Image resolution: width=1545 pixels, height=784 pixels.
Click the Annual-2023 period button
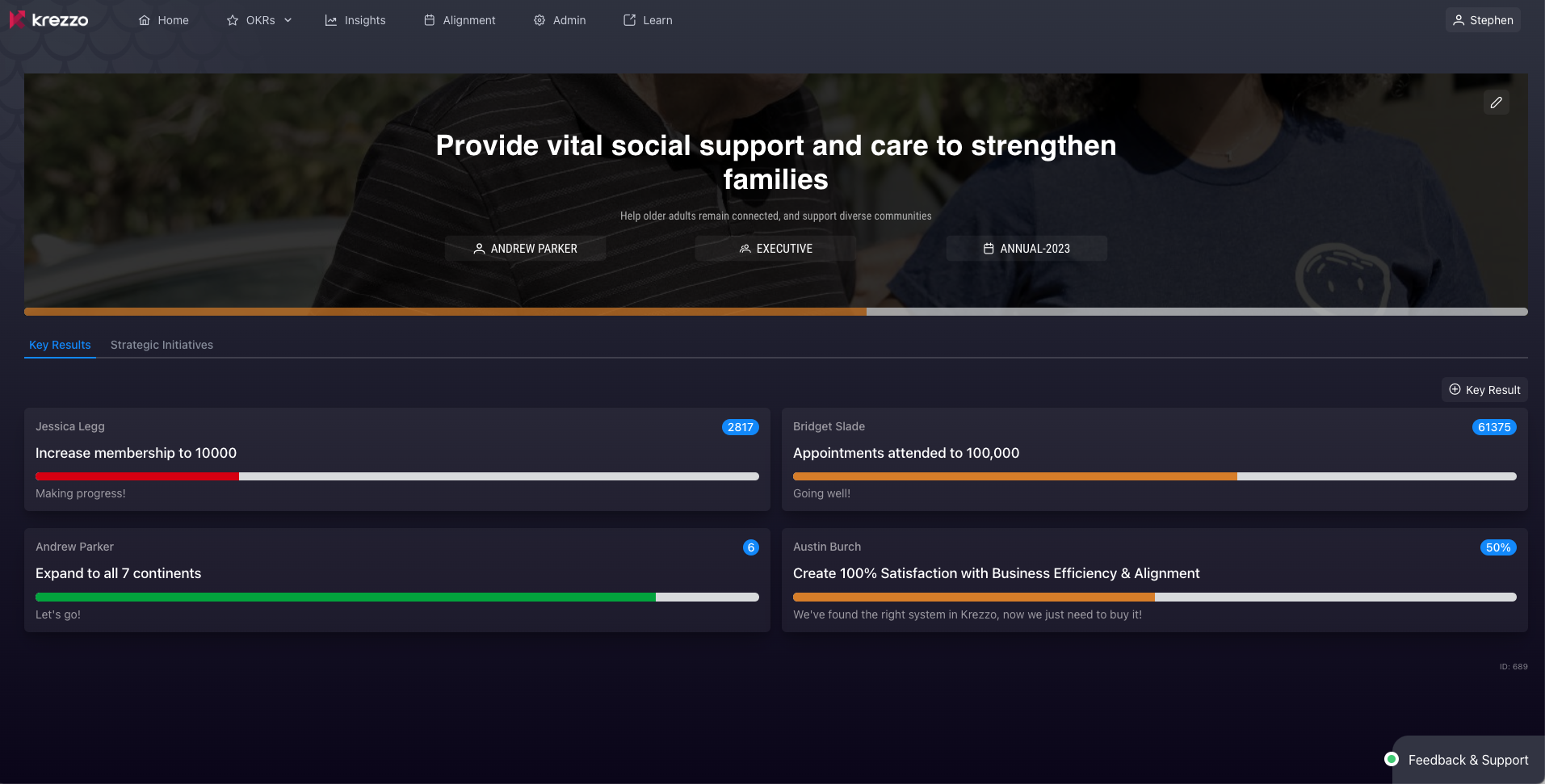tap(1027, 249)
